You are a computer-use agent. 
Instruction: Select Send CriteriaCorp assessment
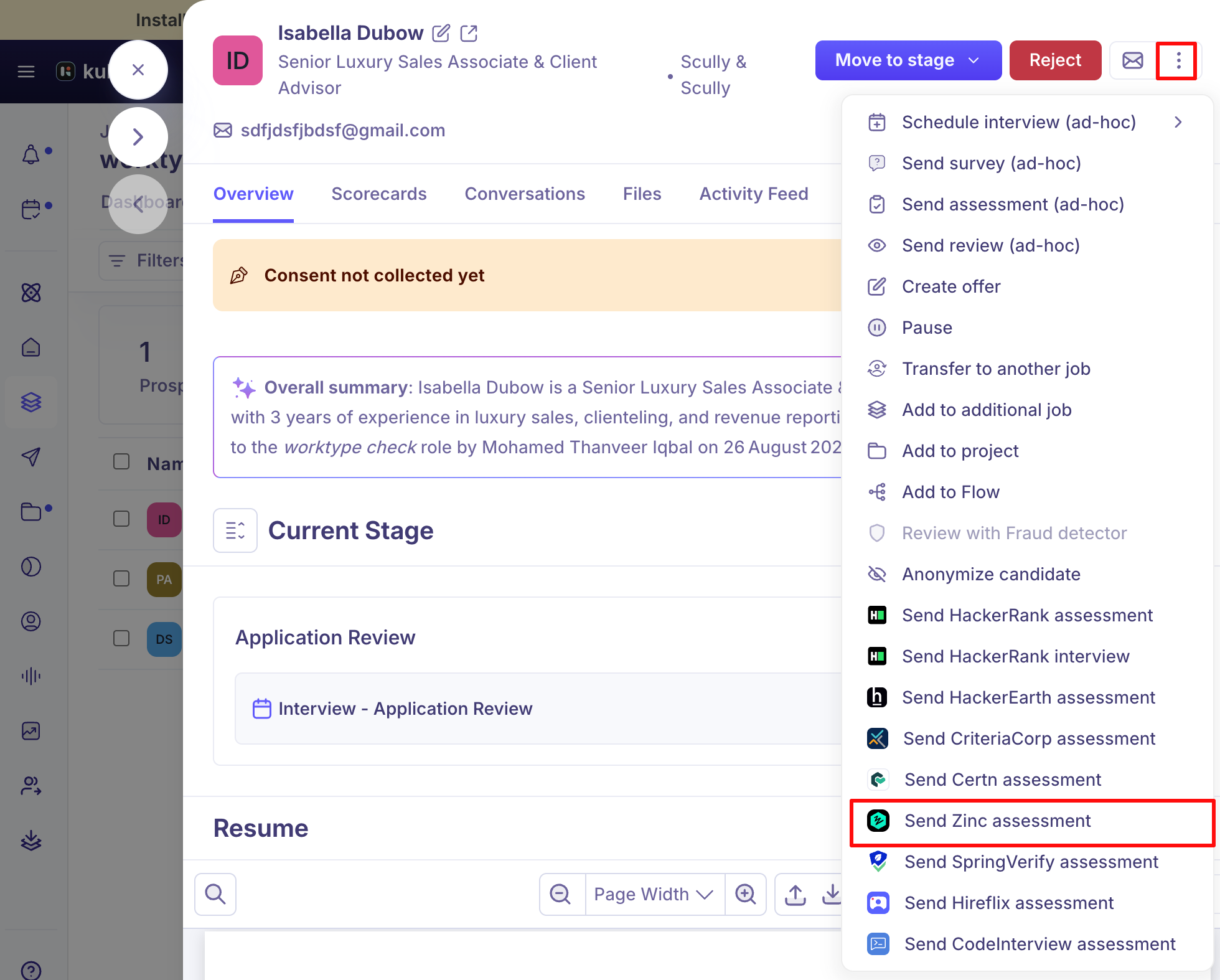[1027, 738]
